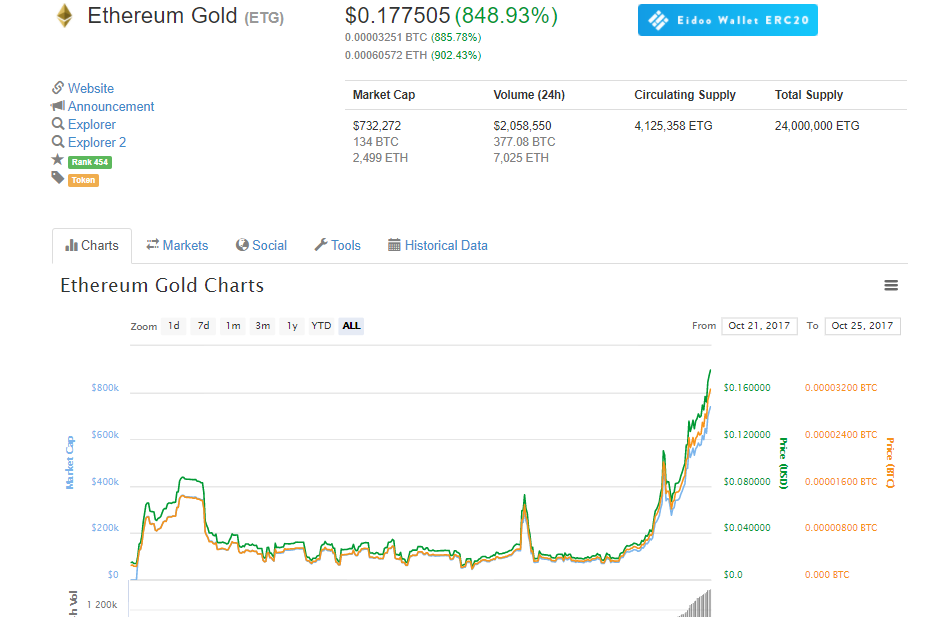This screenshot has height=617, width=941.
Task: Set chart zoom to 7d
Action: 203,326
